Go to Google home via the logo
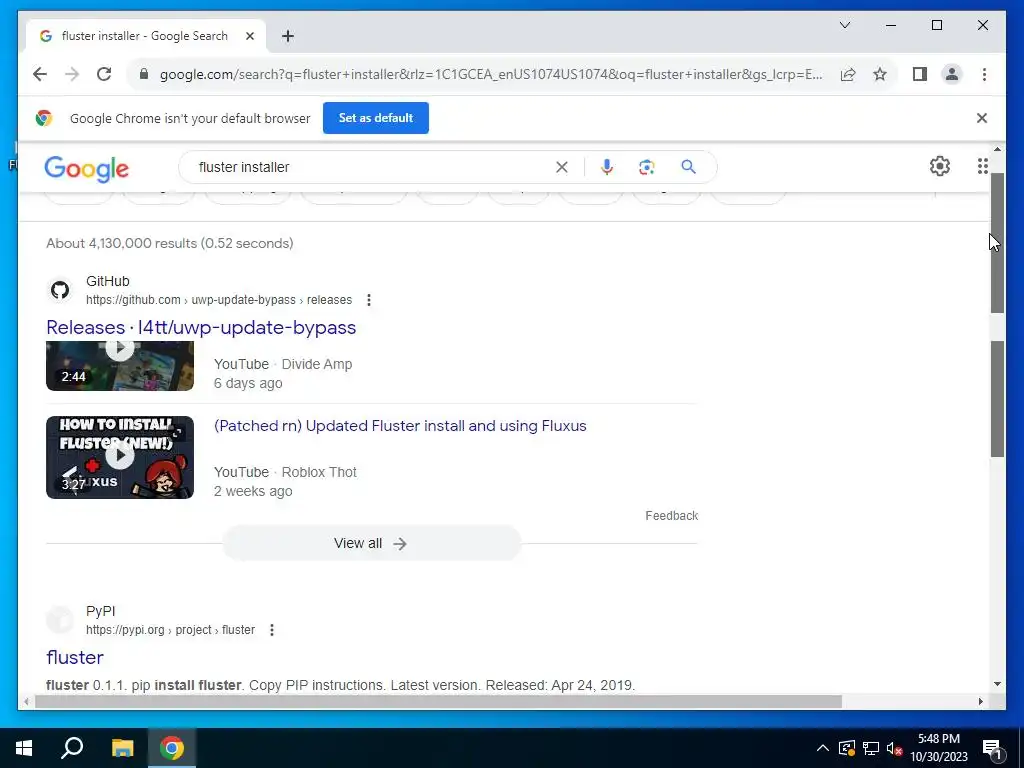 [86, 168]
